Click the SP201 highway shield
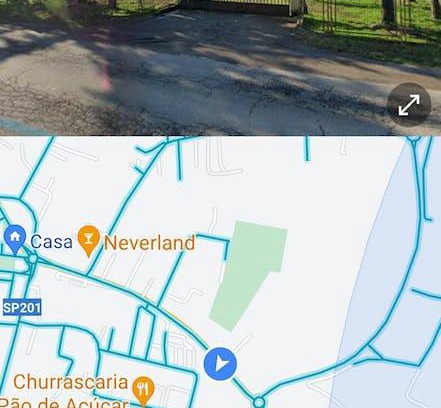The height and width of the screenshot is (408, 441). tap(22, 307)
